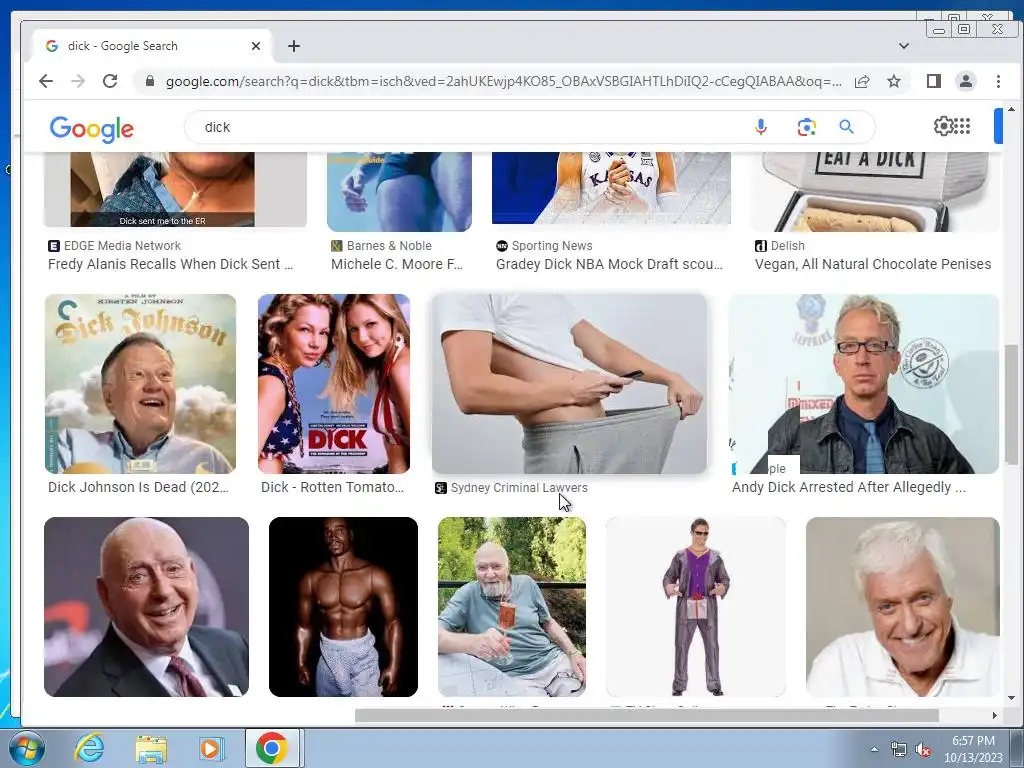Open the Sydney Criminal Lawyers source link
Screen dimensions: 1024x768
(511, 488)
